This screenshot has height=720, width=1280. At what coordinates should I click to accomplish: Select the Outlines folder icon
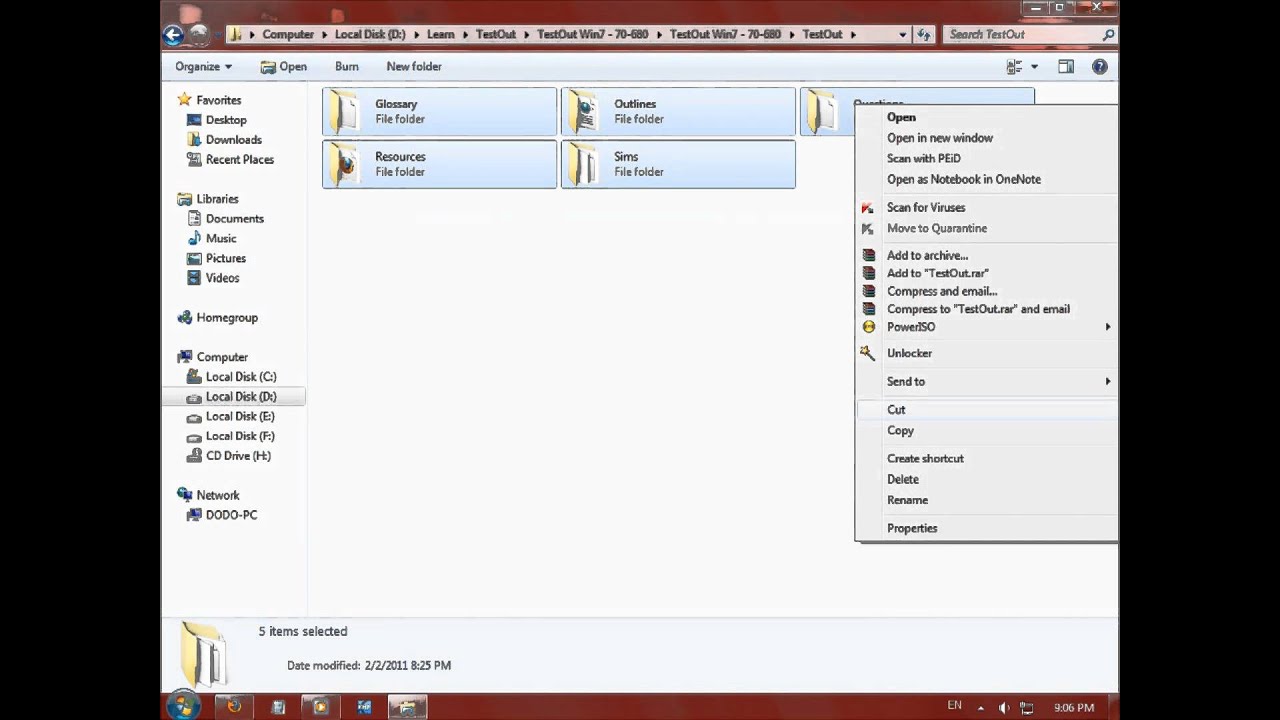tap(584, 112)
